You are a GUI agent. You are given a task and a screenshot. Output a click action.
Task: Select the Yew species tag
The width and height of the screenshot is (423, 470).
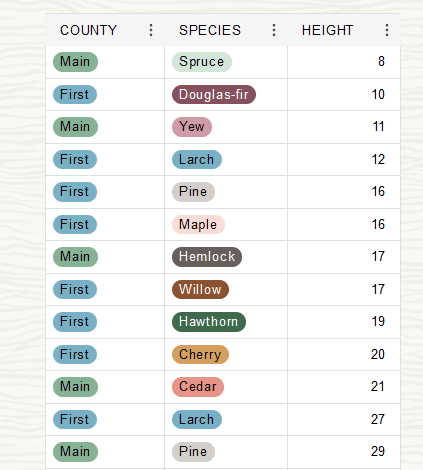[x=192, y=127]
